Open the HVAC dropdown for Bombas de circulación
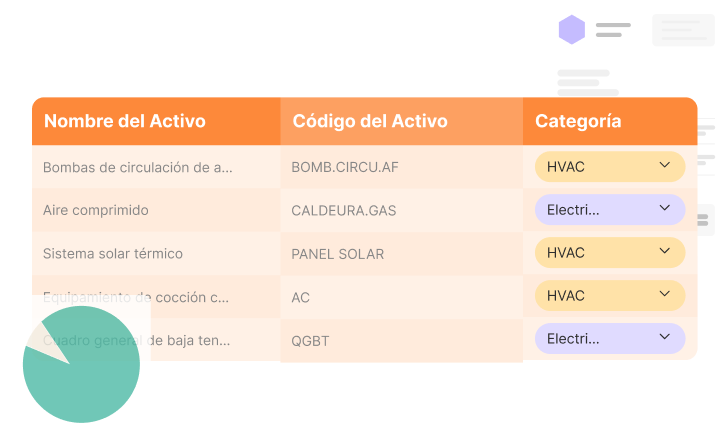This screenshot has width=728, height=444. (x=609, y=167)
